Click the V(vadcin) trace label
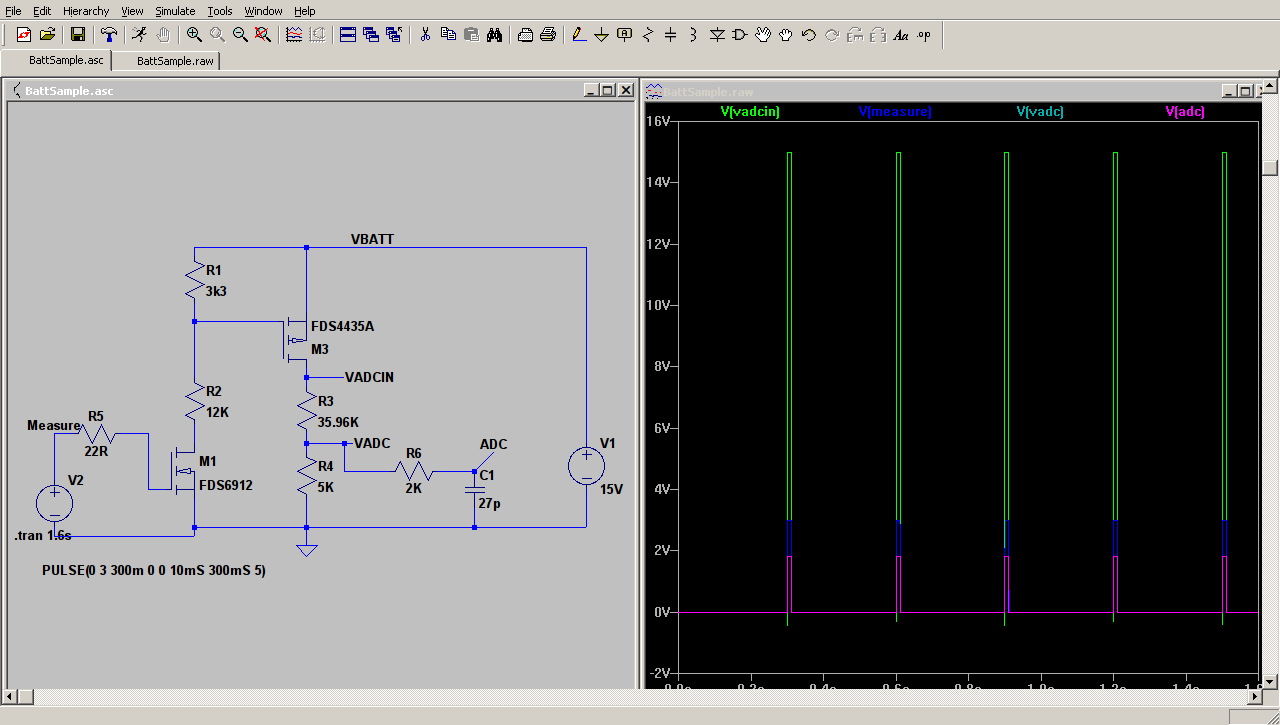Image resolution: width=1280 pixels, height=725 pixels. tap(750, 112)
